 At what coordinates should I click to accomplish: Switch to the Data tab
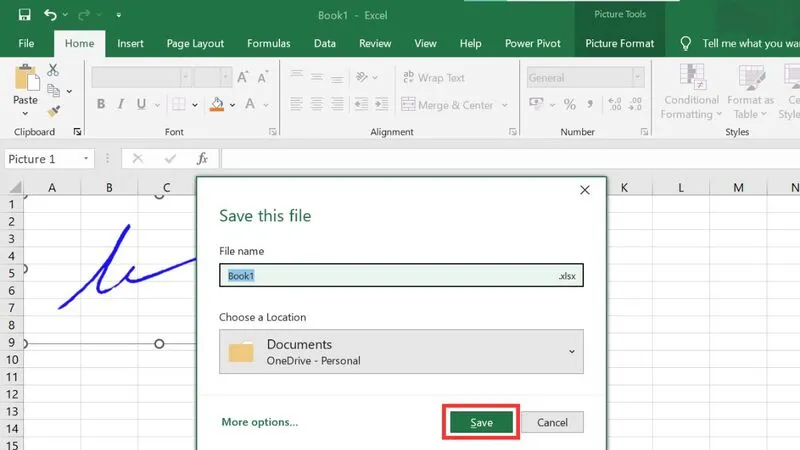pyautogui.click(x=324, y=43)
